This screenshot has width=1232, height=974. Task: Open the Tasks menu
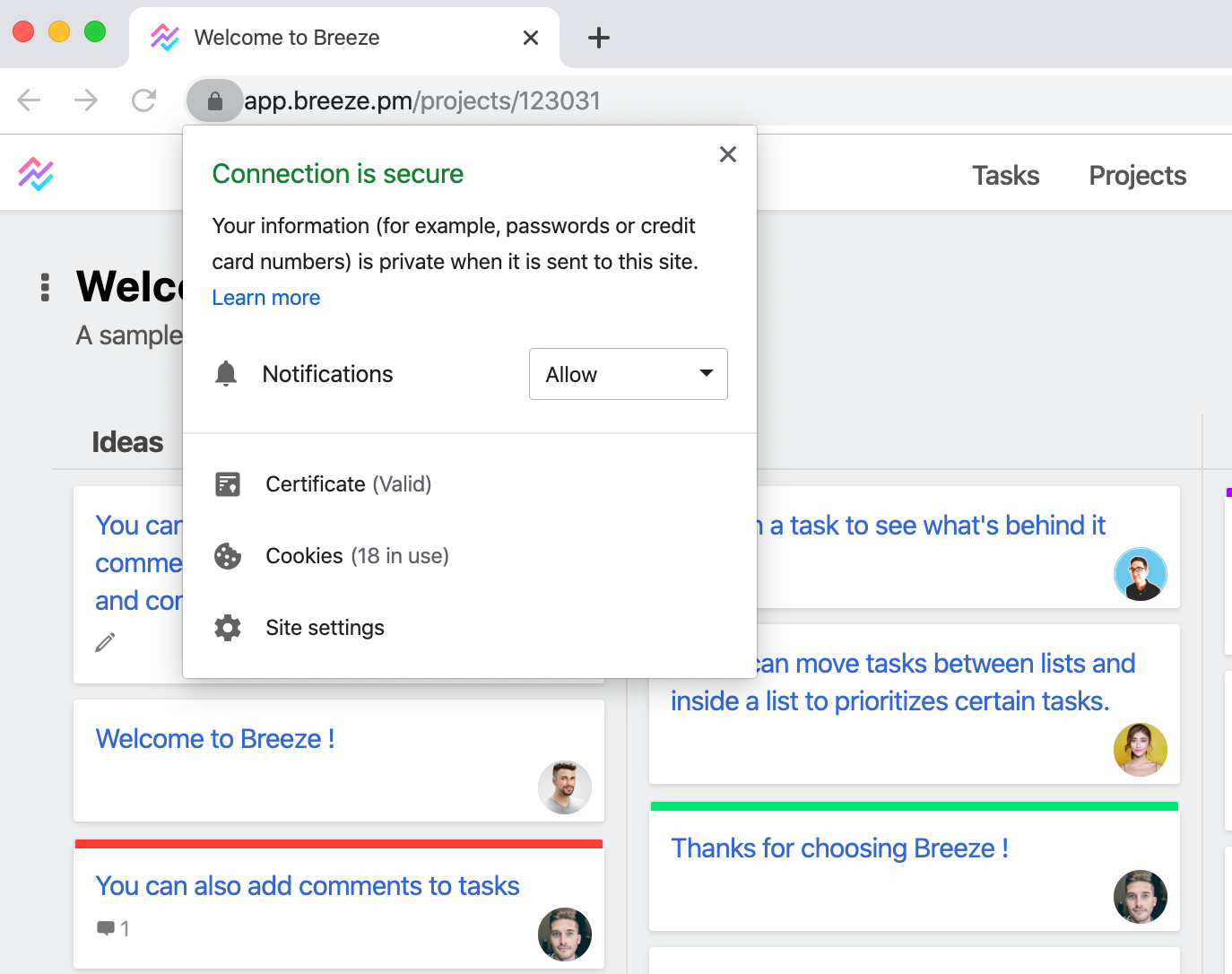1006,176
